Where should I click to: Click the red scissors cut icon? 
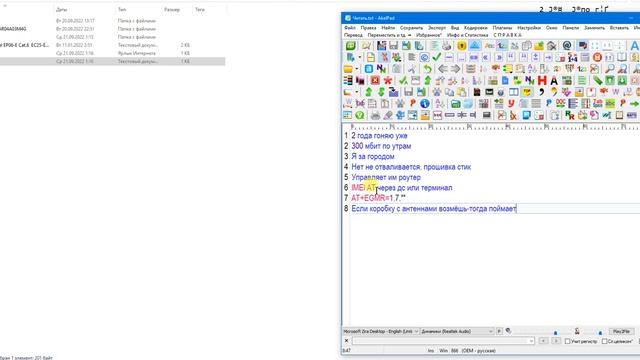384,57
